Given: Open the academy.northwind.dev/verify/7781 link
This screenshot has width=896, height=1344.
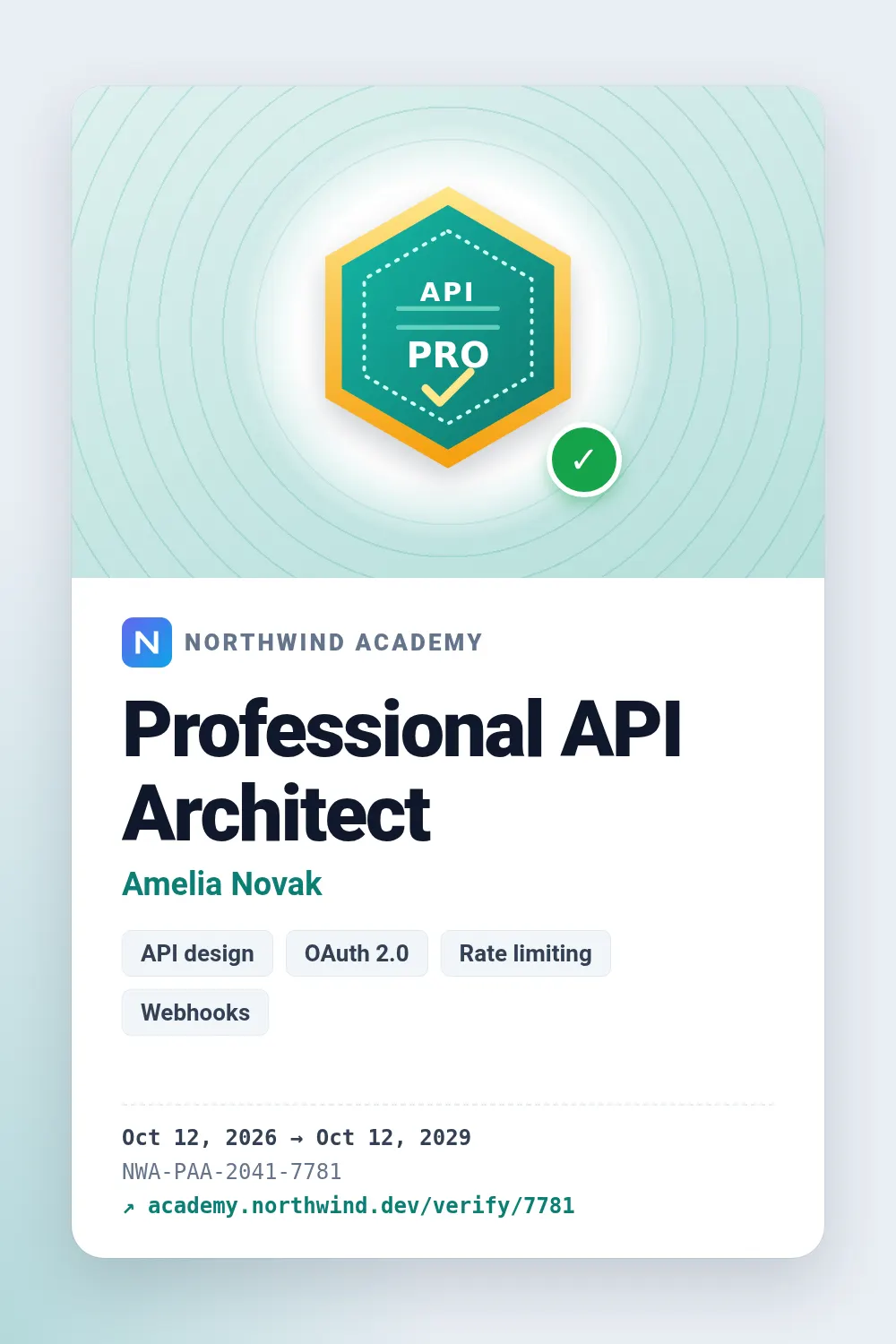Looking at the screenshot, I should [x=349, y=1205].
